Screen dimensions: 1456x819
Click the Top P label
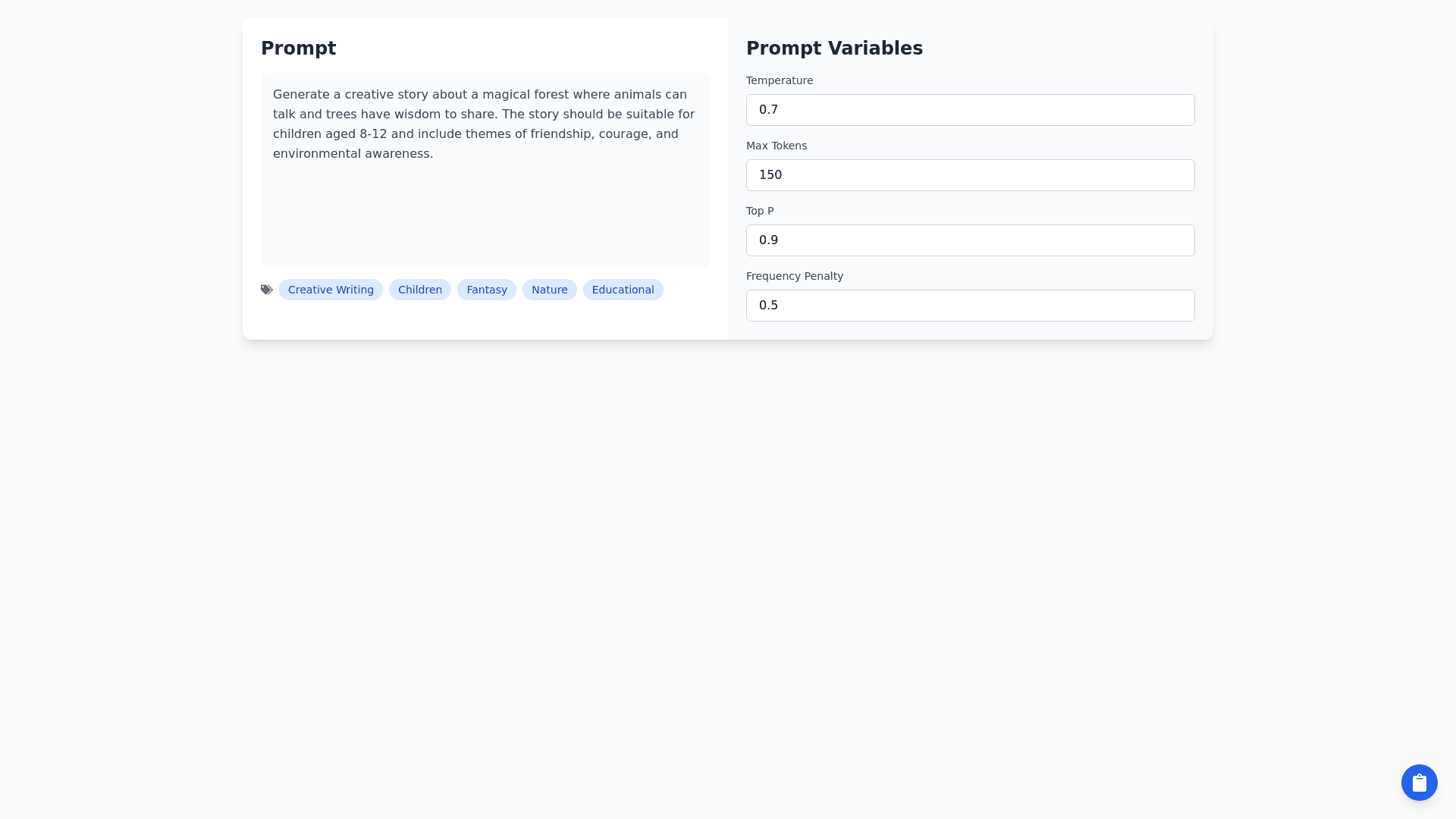pos(759,211)
